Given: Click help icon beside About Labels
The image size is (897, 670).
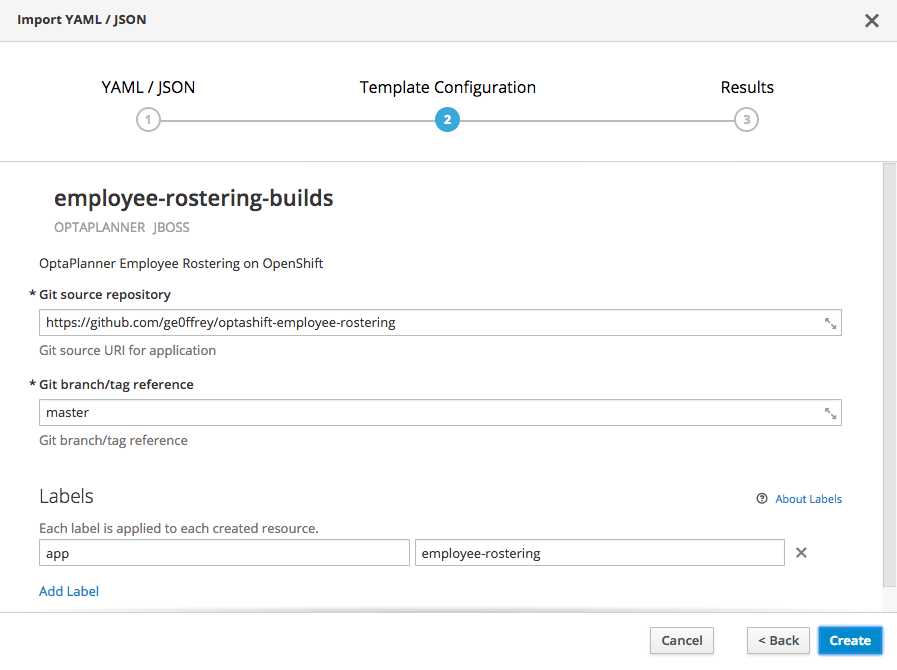Looking at the screenshot, I should (762, 499).
